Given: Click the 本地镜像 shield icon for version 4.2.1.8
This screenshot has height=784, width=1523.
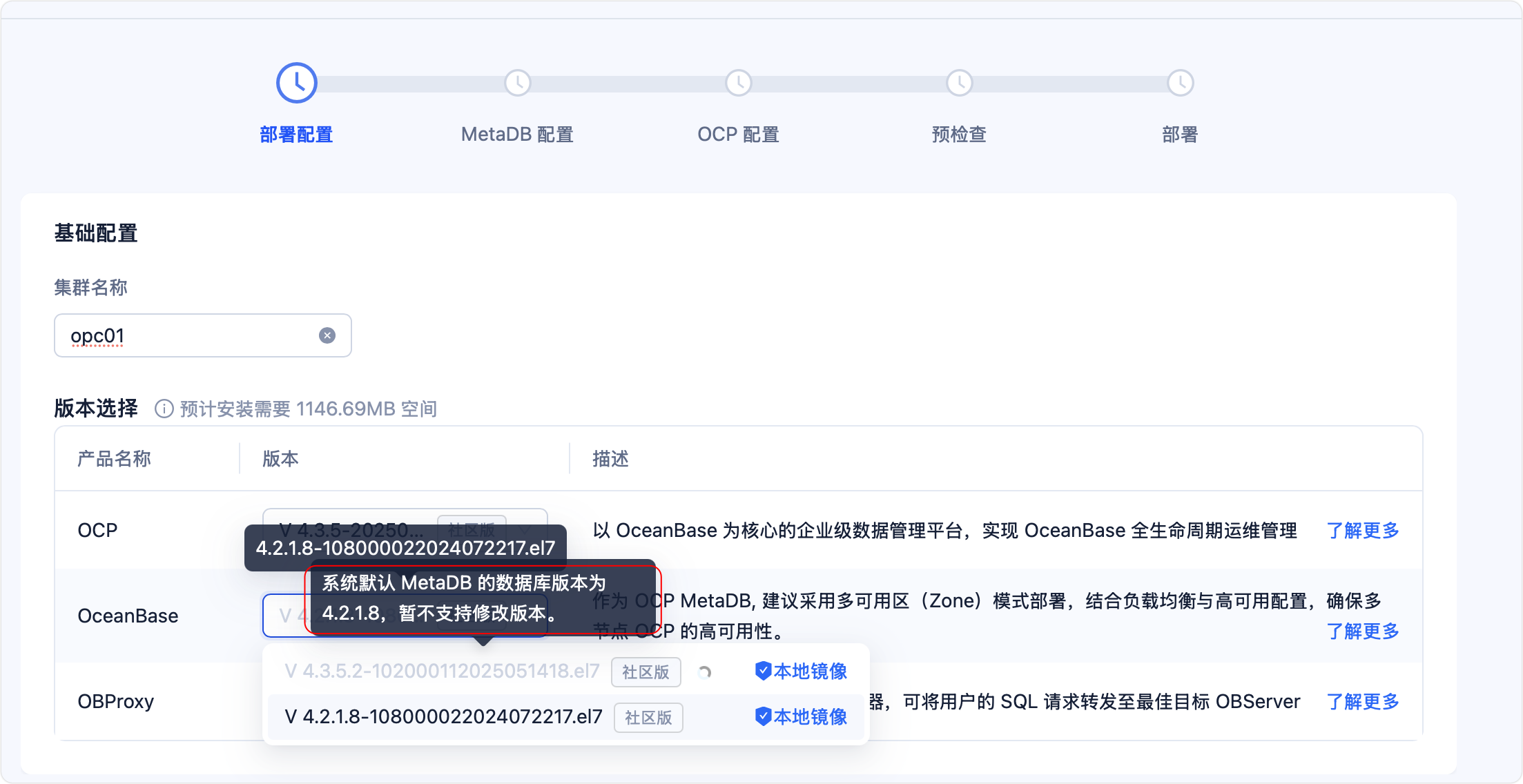Looking at the screenshot, I should (762, 717).
